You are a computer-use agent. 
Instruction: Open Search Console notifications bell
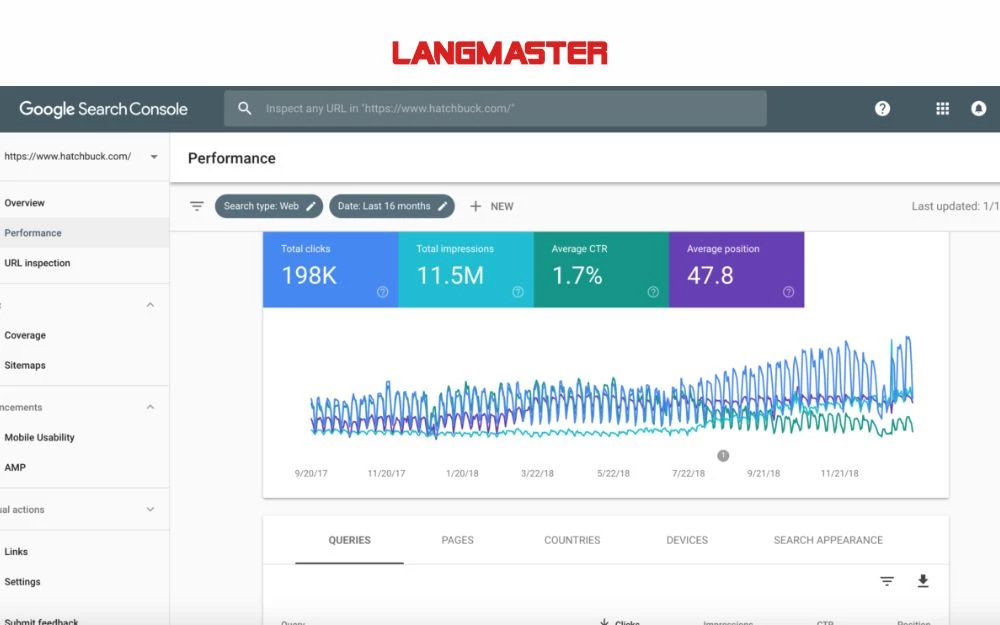(981, 108)
